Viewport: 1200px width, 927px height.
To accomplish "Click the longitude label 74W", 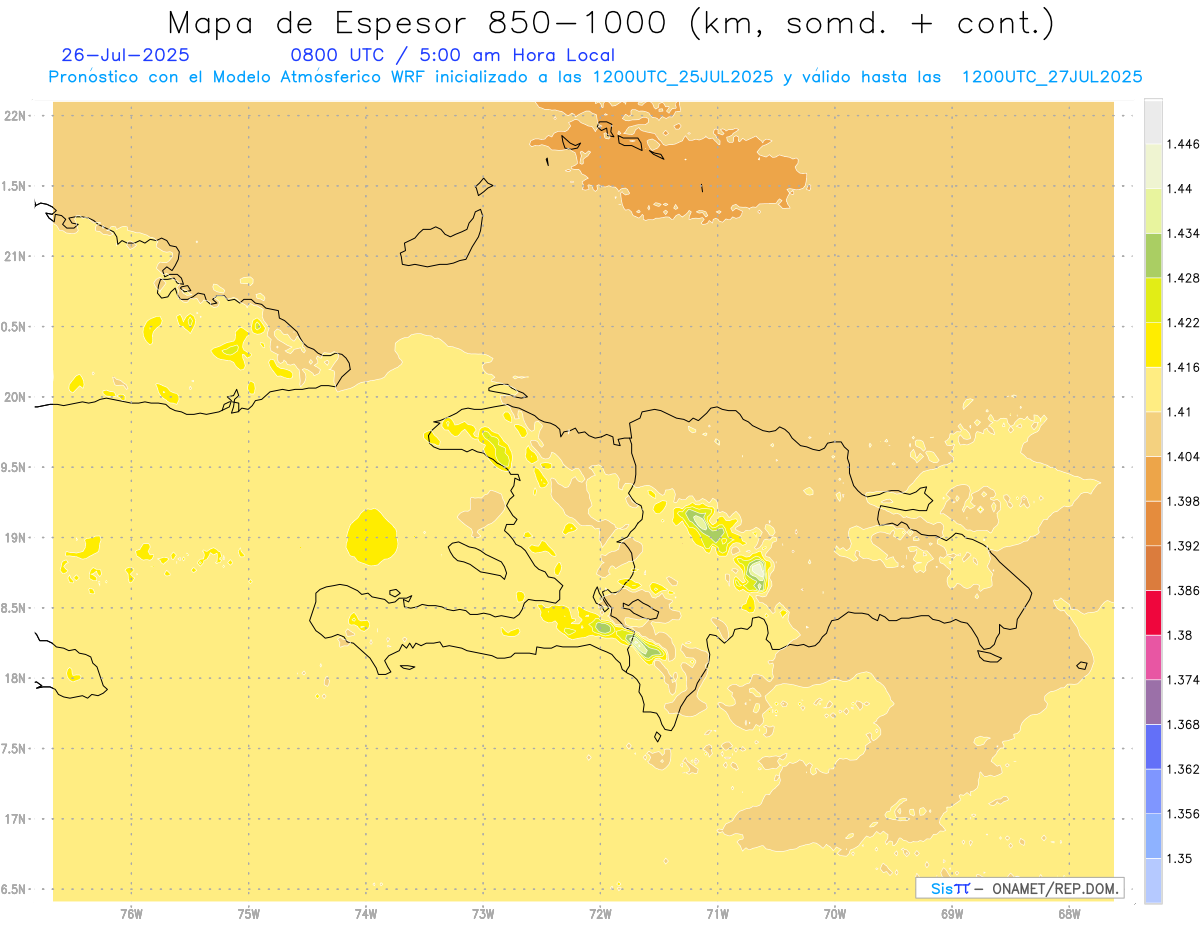I will 366,914.
